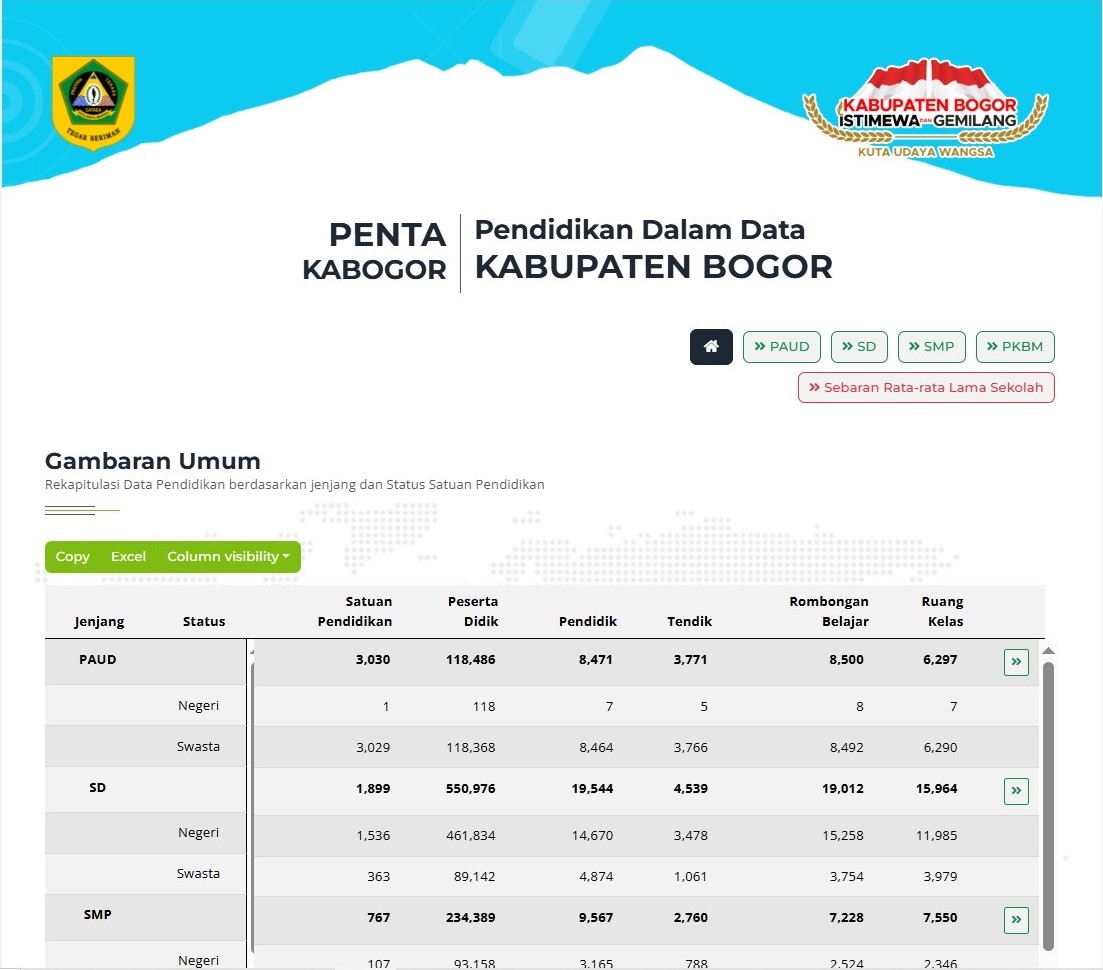Navigate to the SMP section
This screenshot has width=1103, height=970.
[931, 347]
